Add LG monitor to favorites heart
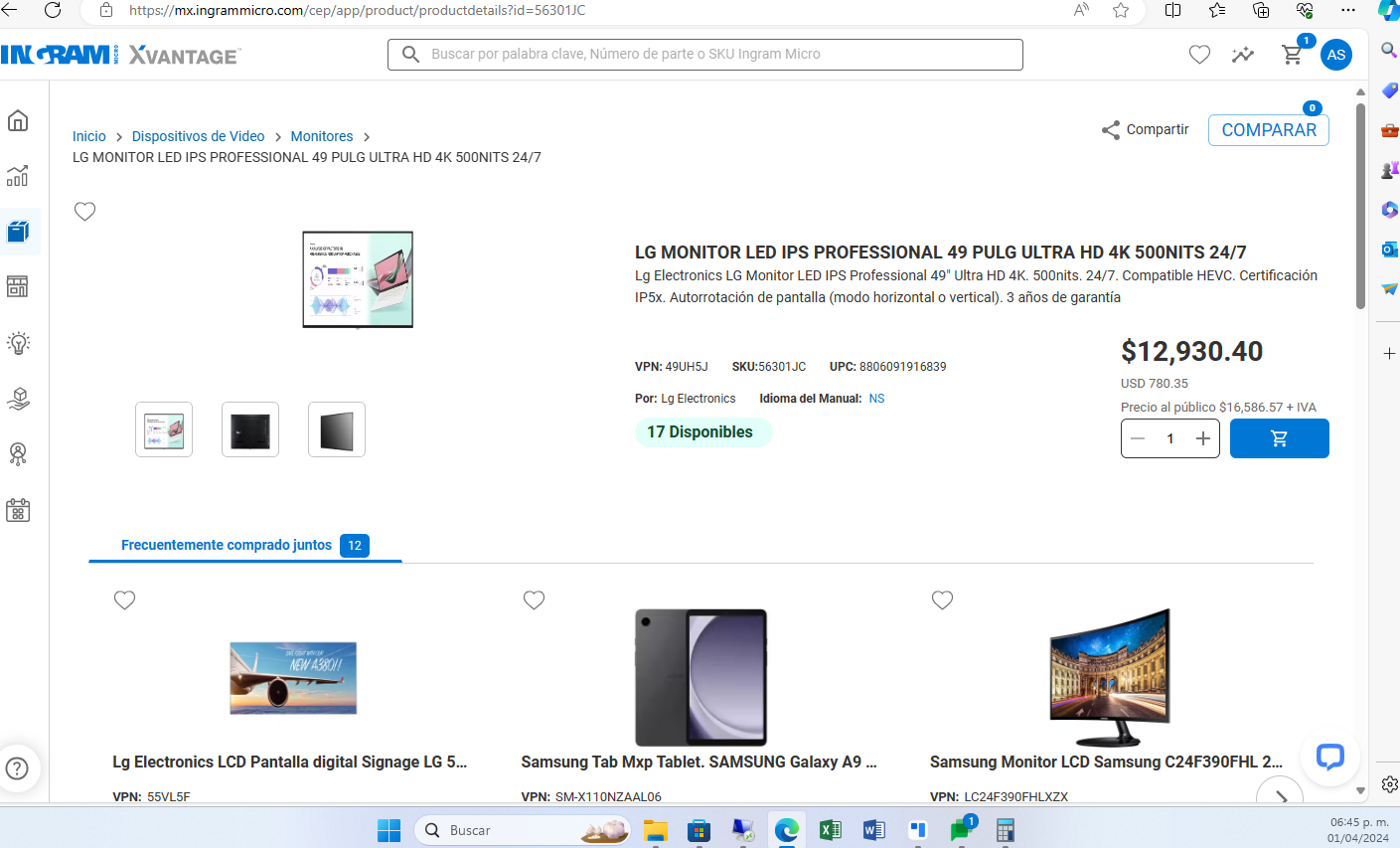The image size is (1400, 848). coord(85,211)
